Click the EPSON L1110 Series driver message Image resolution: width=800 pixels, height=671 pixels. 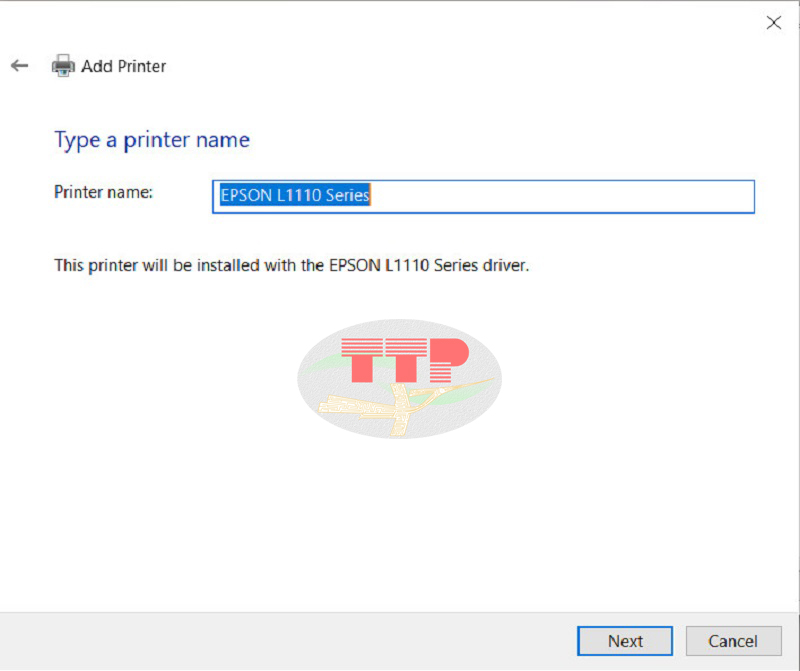click(291, 265)
